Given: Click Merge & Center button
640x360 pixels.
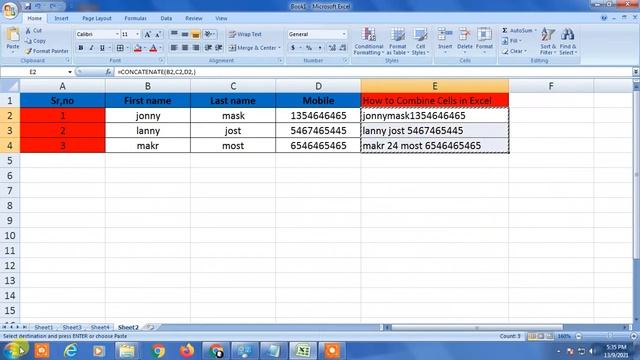Looking at the screenshot, I should [252, 48].
